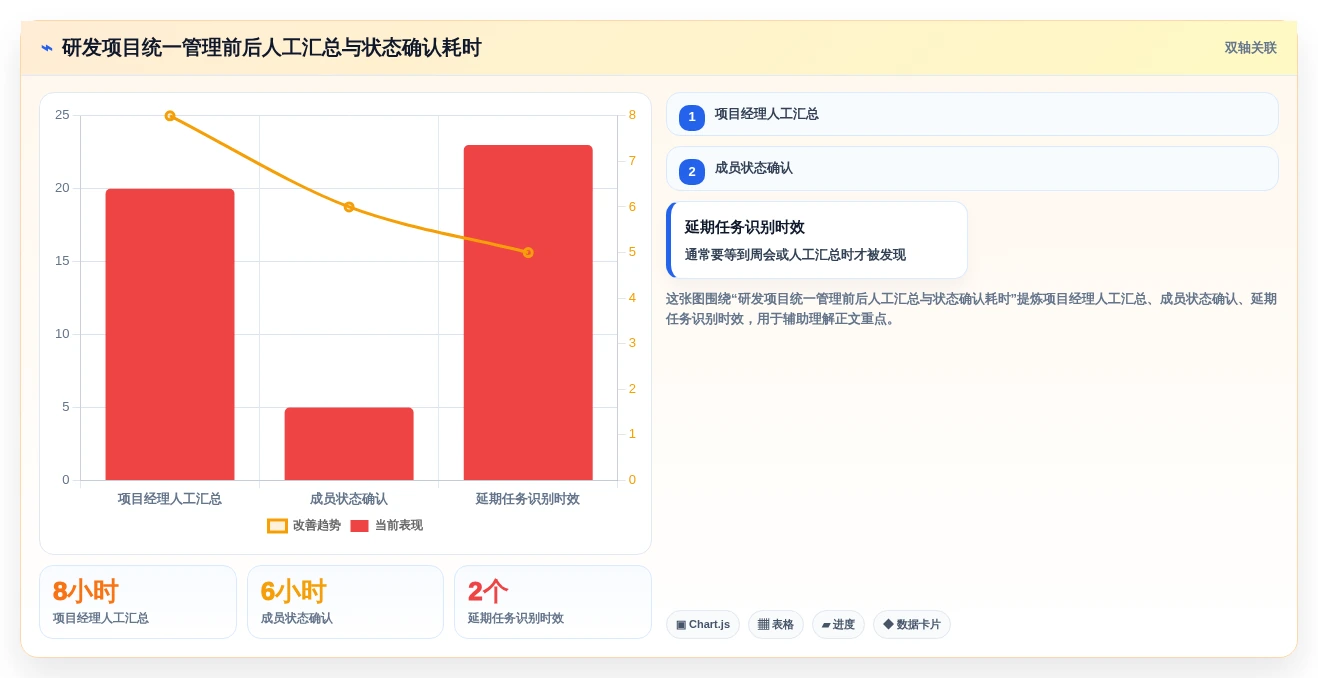This screenshot has width=1318, height=678.
Task: Open the 成员状态确认 list item
Action: coord(972,169)
